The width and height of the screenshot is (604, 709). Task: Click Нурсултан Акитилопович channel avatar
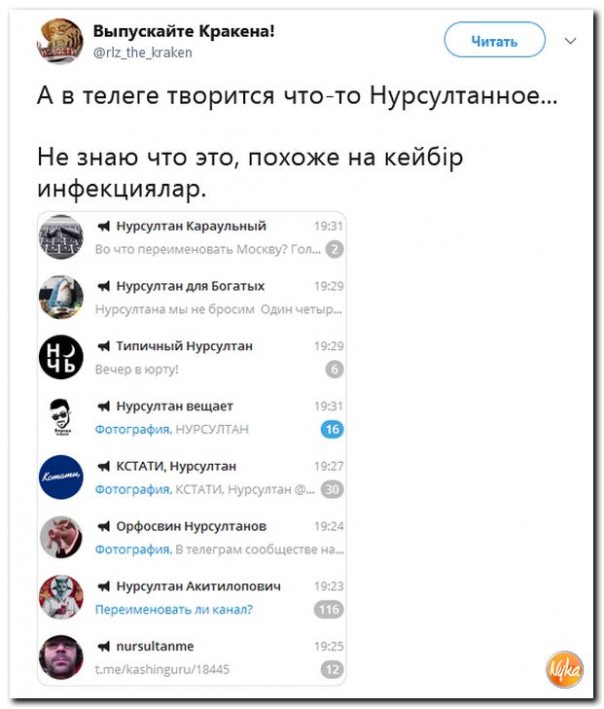pyautogui.click(x=61, y=597)
